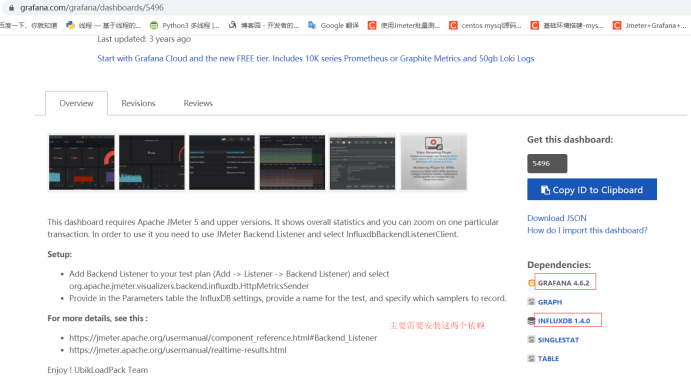Open the GRAFANA 4.6.2 dependency link

pos(563,283)
